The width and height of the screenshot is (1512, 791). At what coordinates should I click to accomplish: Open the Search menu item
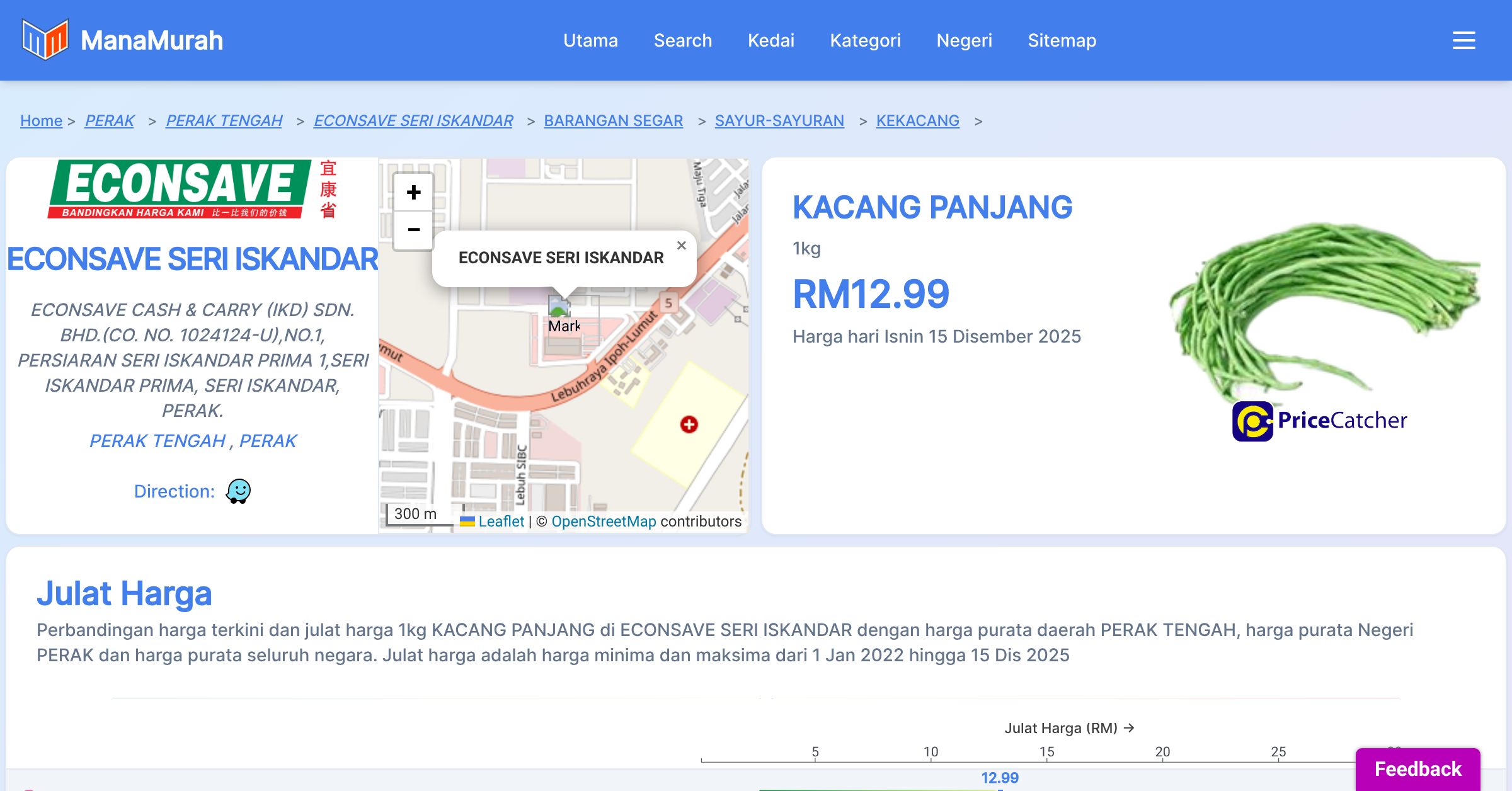point(683,40)
